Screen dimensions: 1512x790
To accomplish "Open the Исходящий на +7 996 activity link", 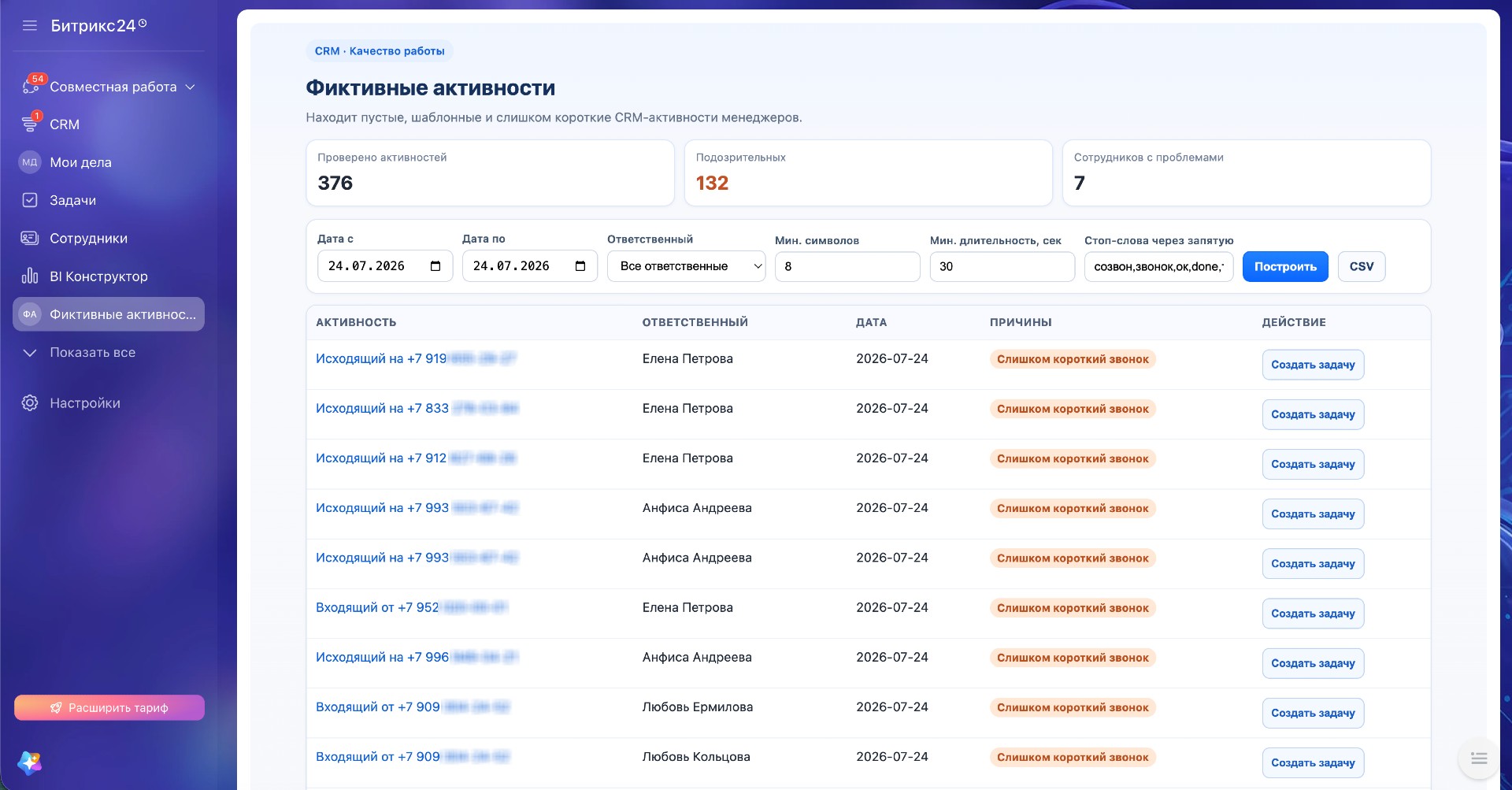I will (417, 657).
